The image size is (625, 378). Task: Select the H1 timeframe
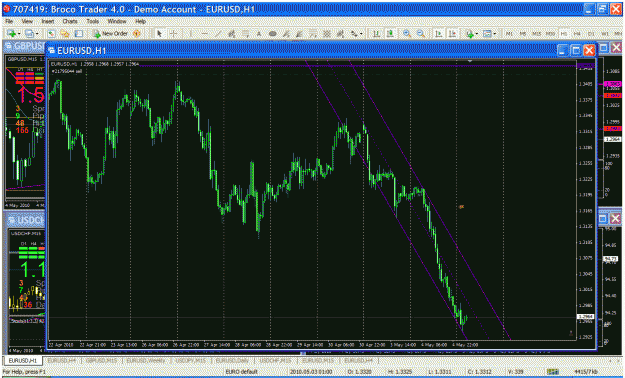pyautogui.click(x=564, y=34)
